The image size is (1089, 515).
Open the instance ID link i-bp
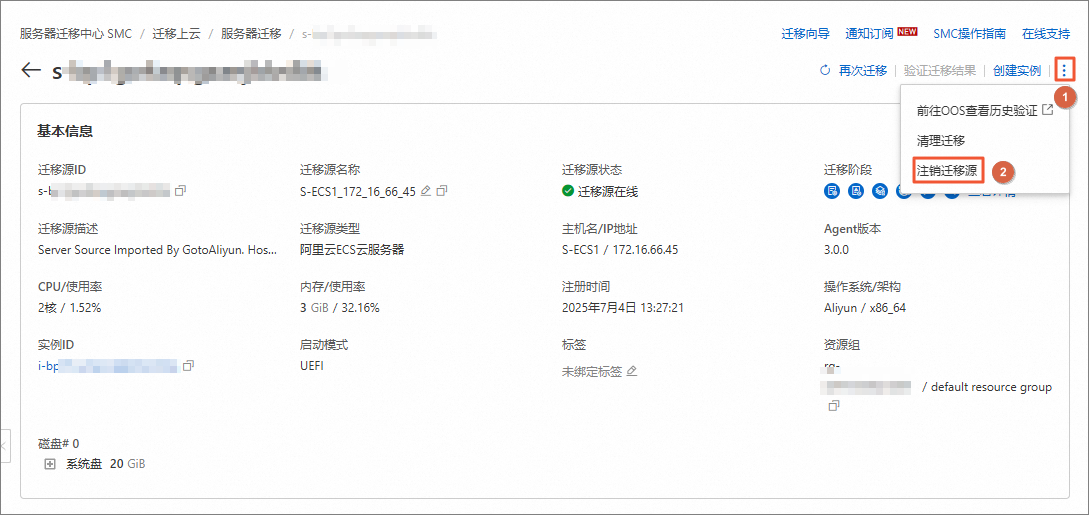coord(108,366)
